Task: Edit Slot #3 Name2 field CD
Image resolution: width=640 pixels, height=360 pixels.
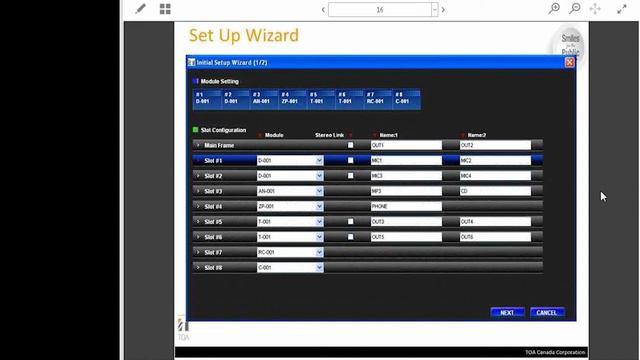Action: point(495,191)
